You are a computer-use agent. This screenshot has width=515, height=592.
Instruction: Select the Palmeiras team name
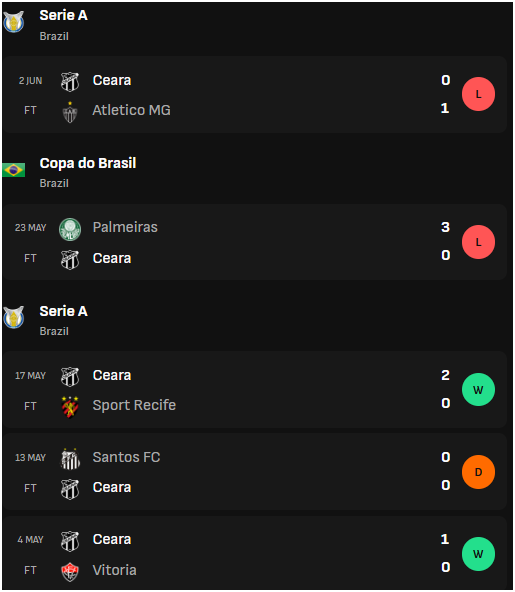pos(125,227)
